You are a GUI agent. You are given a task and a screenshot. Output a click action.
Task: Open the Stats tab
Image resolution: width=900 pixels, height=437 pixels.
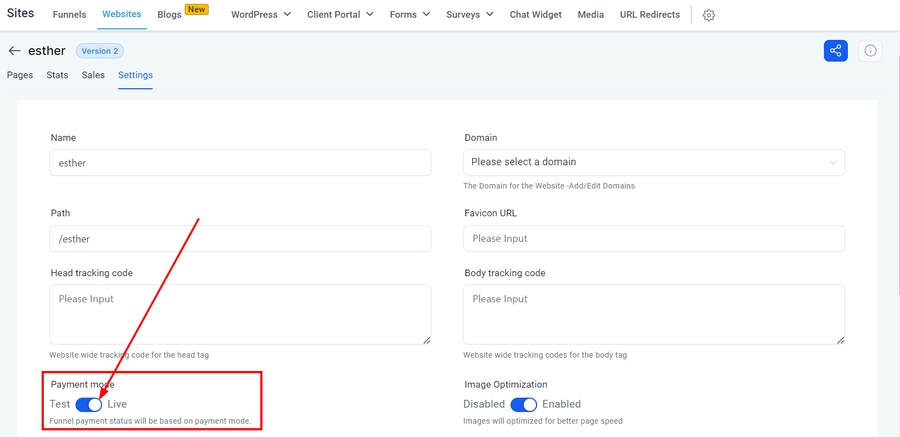[x=57, y=75]
